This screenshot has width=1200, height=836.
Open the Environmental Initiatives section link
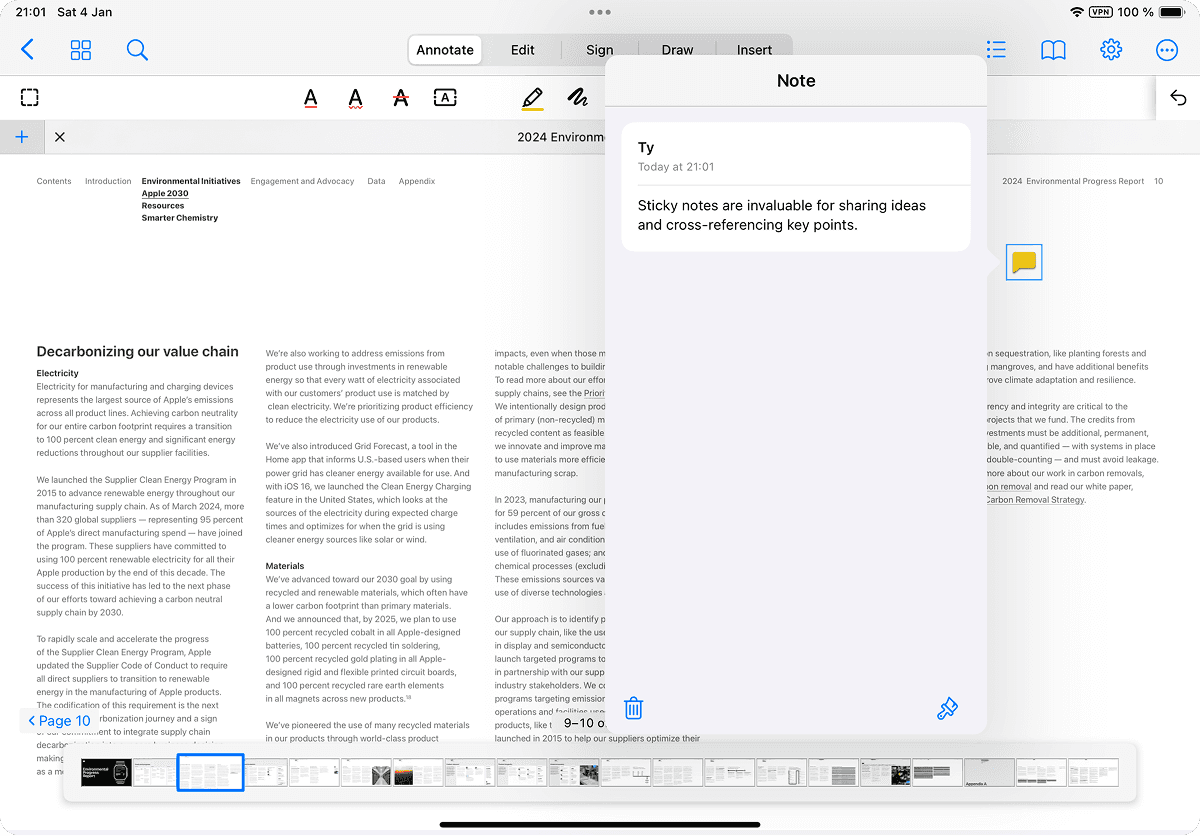(x=191, y=181)
